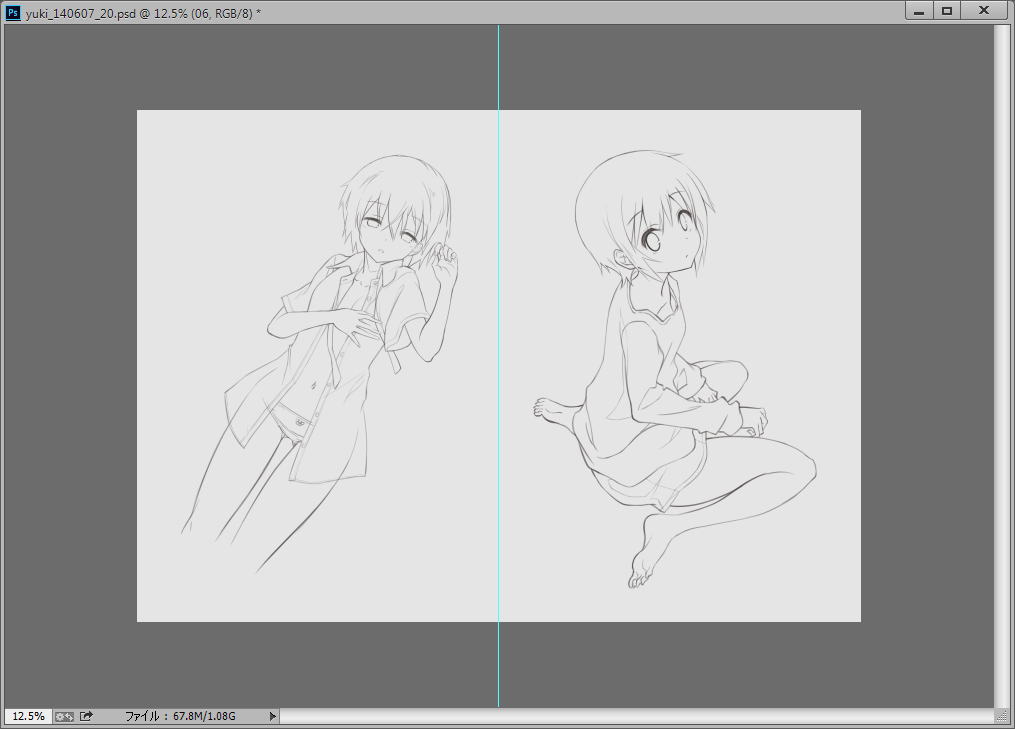The image size is (1015, 729).
Task: Click the sync settings gear icon in status bar
Action: click(x=64, y=716)
